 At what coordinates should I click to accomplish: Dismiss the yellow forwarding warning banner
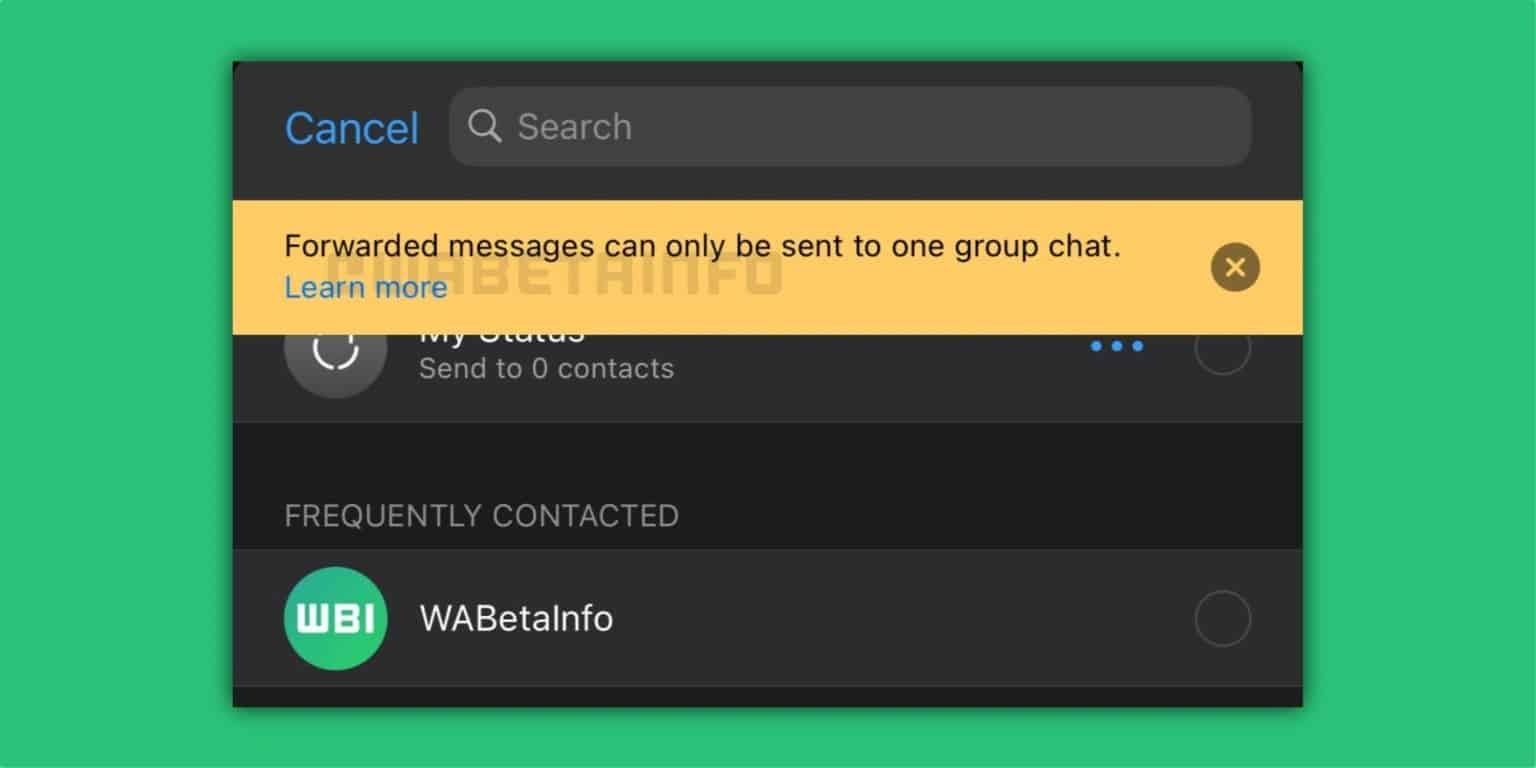click(x=1235, y=267)
